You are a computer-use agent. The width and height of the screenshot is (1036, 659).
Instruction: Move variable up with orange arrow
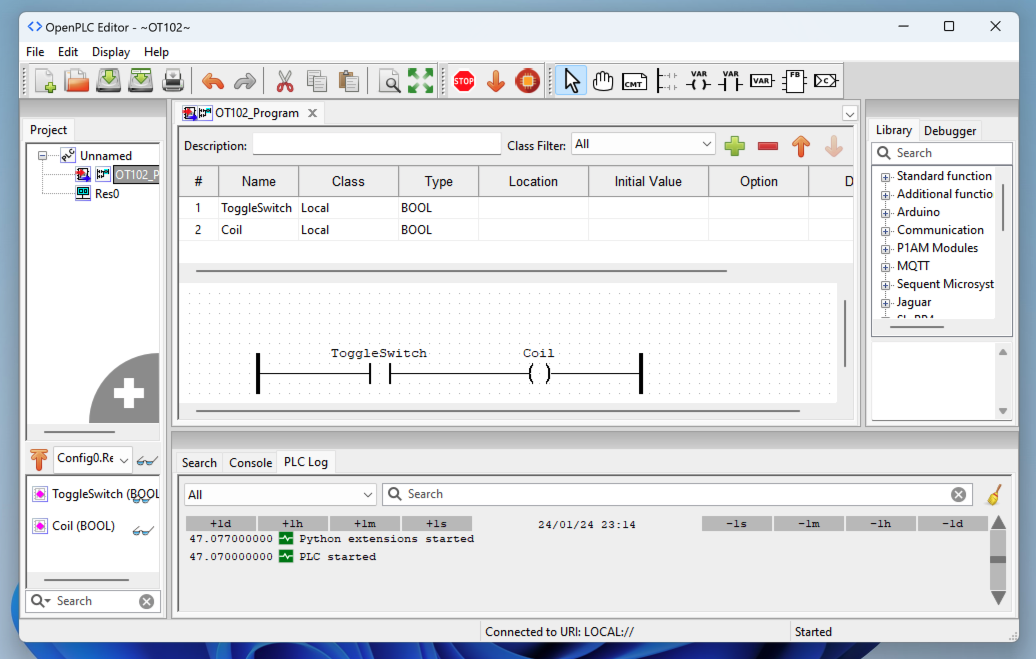(801, 146)
